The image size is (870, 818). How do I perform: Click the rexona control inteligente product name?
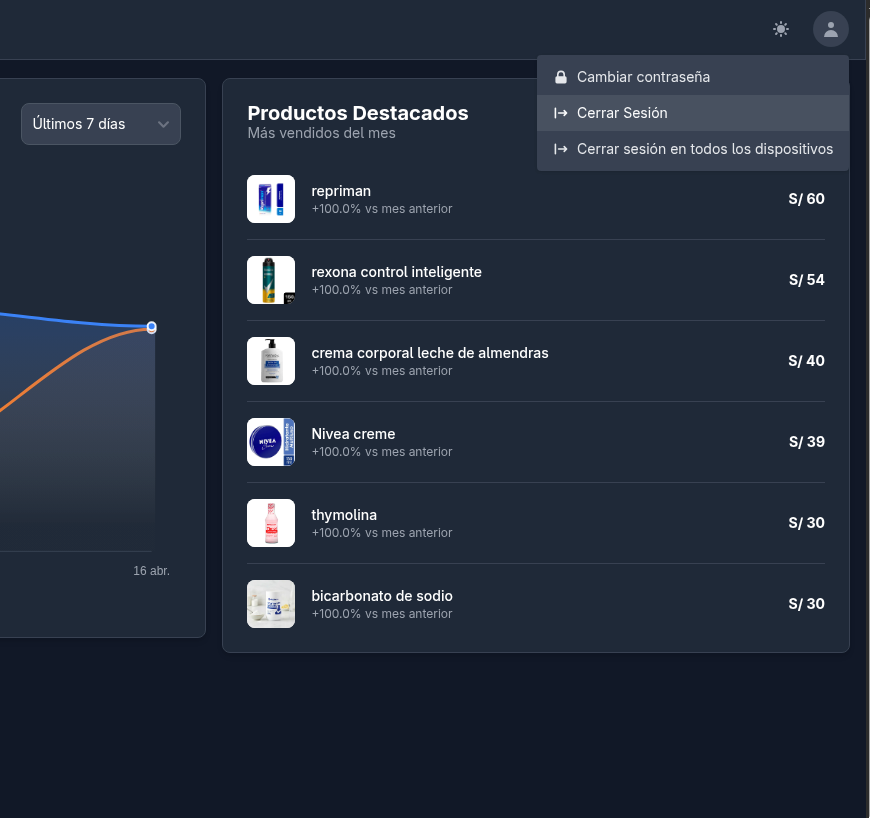[x=396, y=272]
